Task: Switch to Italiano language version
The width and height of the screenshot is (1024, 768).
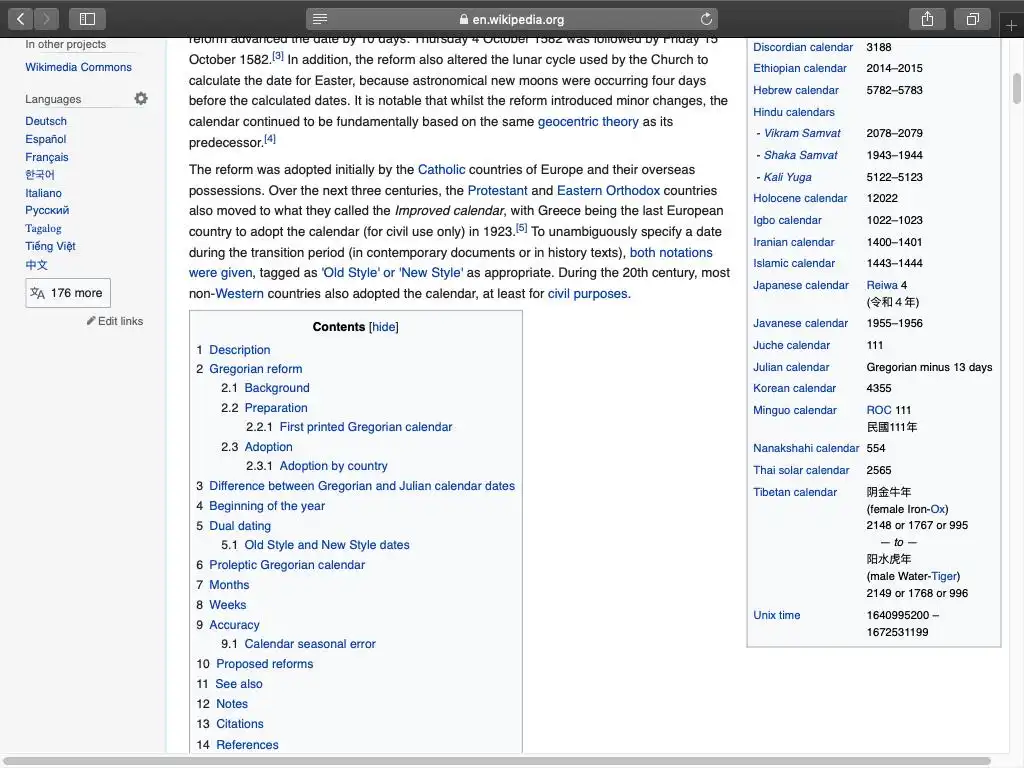Action: [43, 193]
